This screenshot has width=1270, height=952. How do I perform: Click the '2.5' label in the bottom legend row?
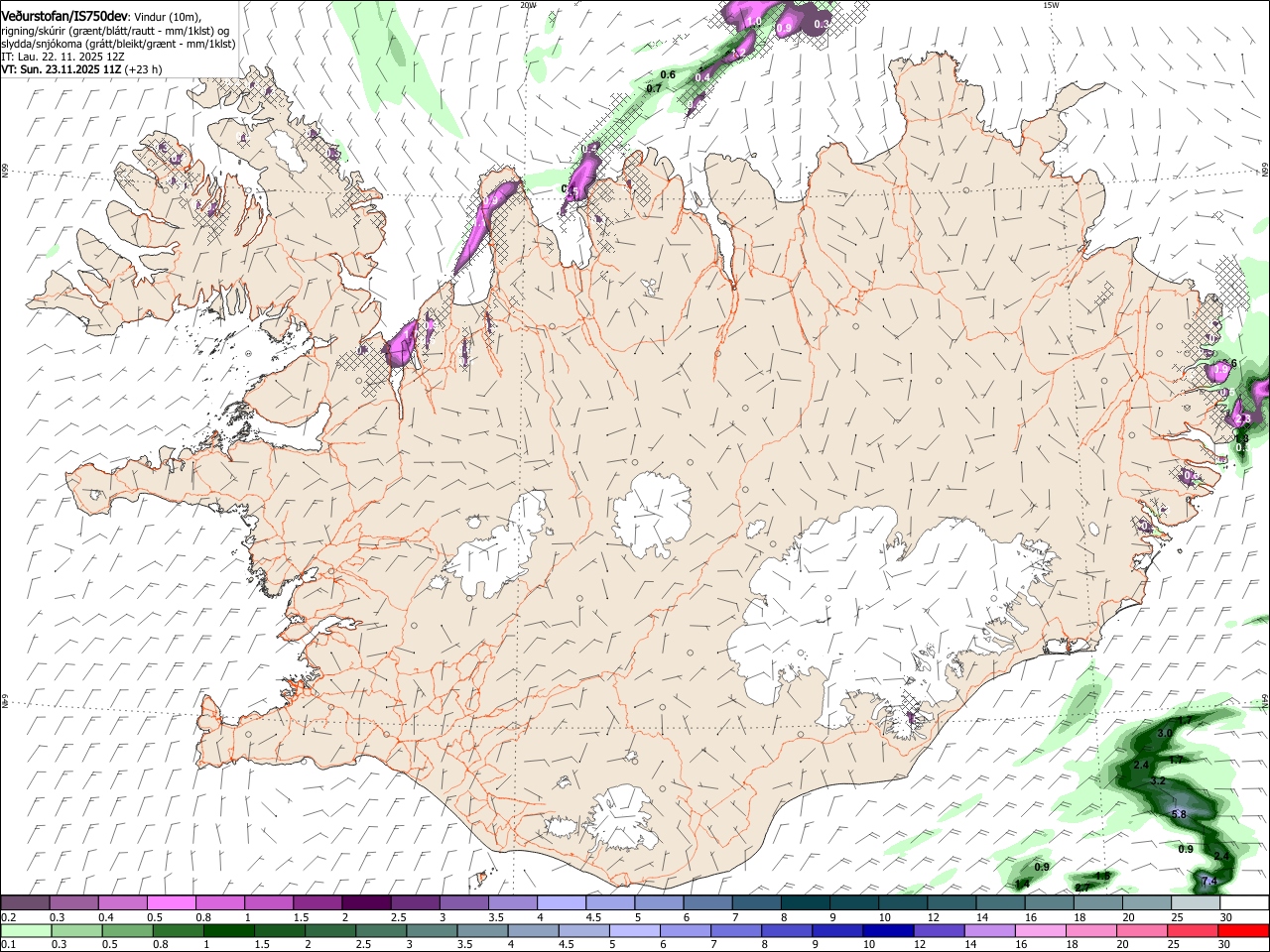[x=365, y=945]
